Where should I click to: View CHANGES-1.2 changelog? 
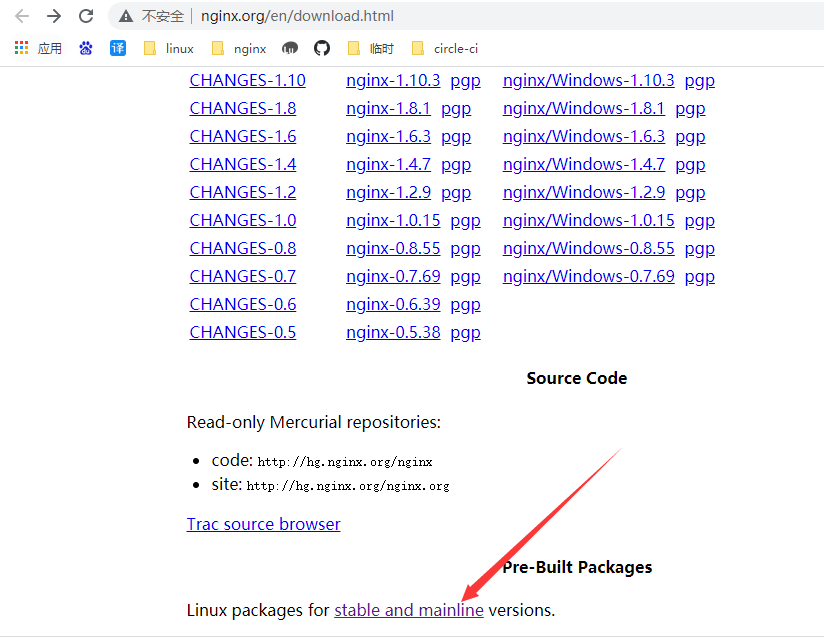[x=243, y=192]
